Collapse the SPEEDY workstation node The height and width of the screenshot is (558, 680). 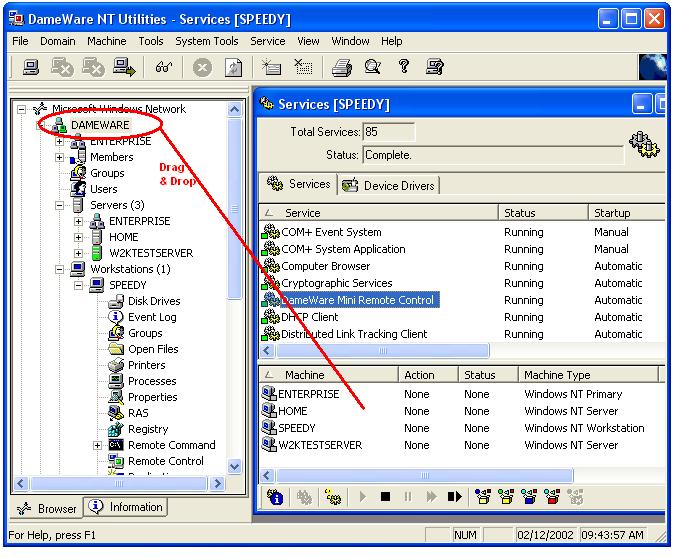78,285
